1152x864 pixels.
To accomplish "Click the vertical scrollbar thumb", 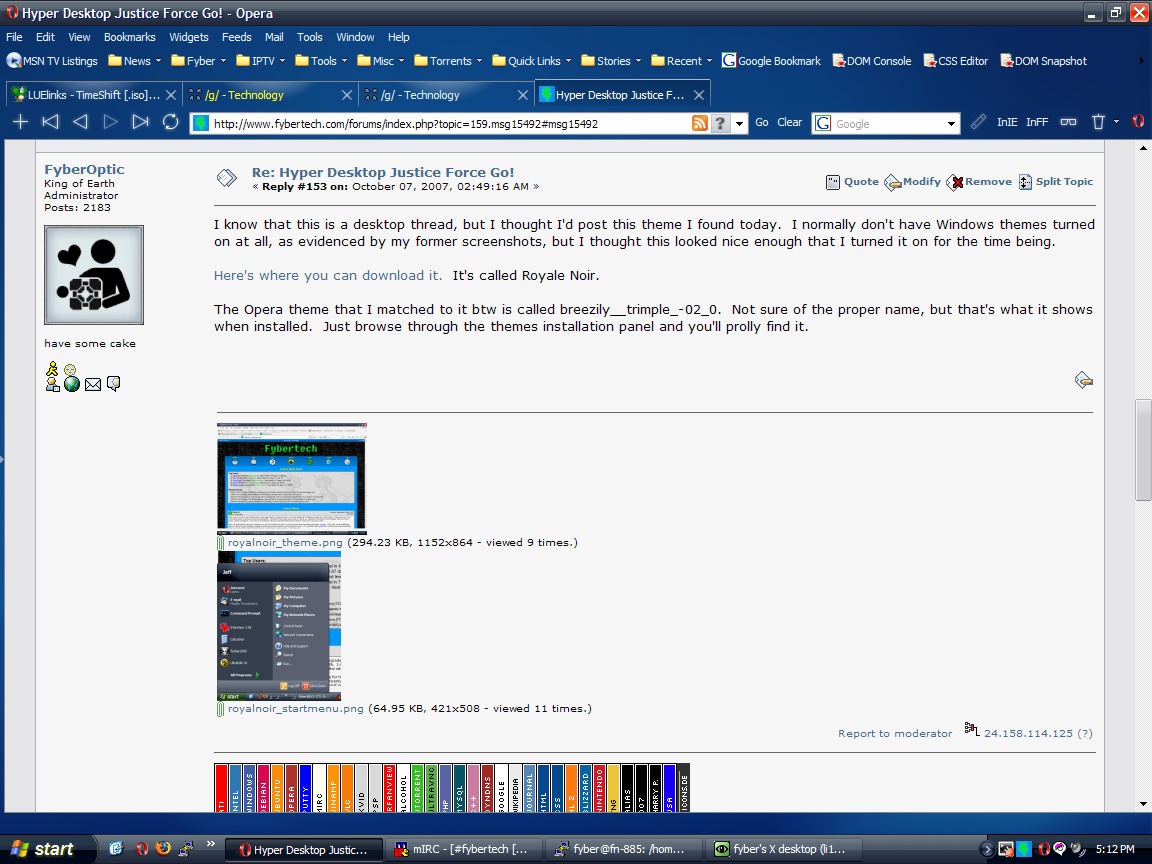I will pos(1142,450).
